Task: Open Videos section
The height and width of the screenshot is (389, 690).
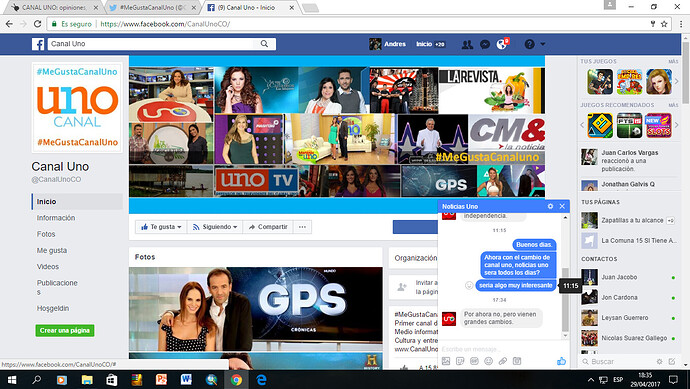Action: coord(48,267)
